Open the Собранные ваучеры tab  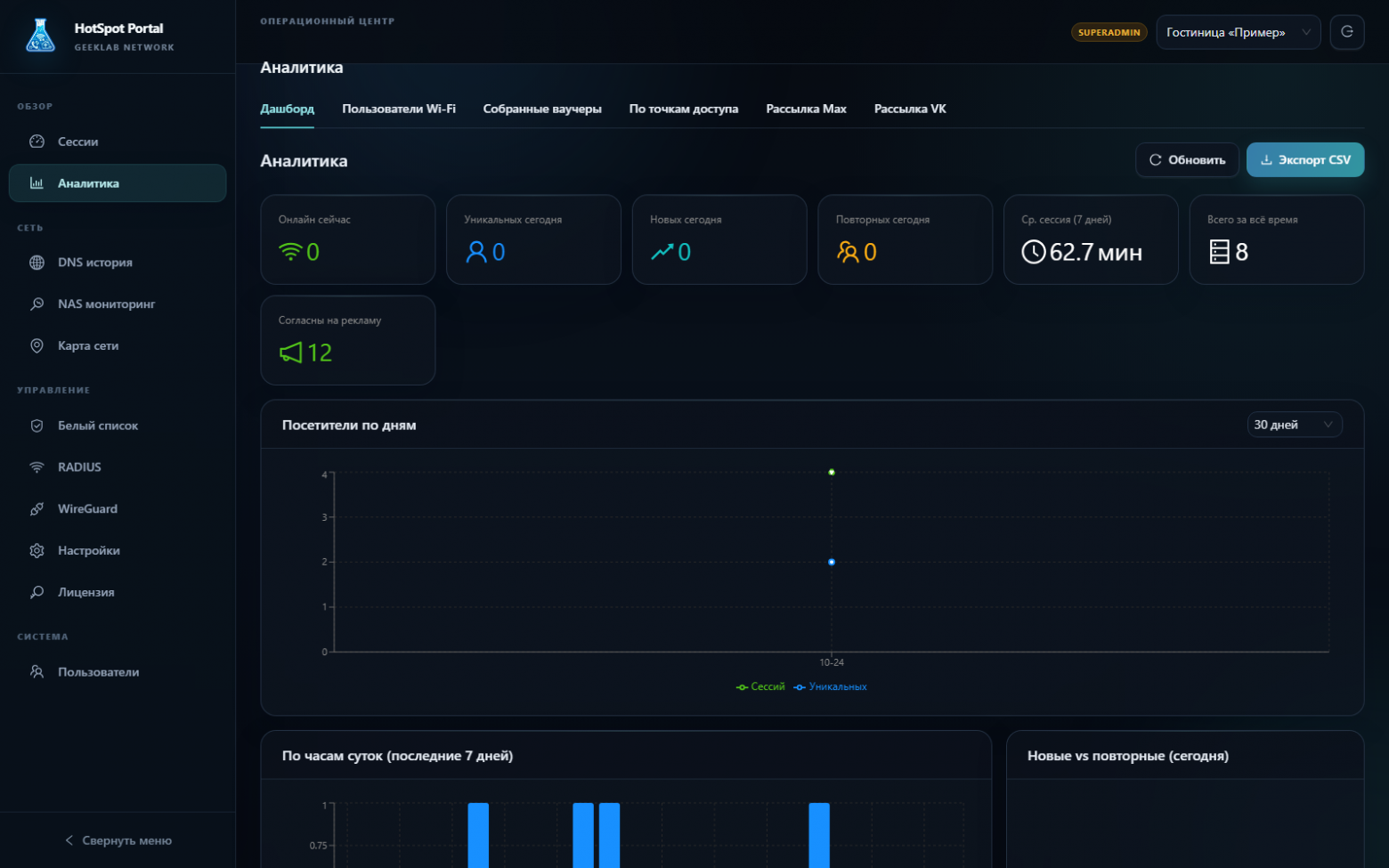click(x=542, y=109)
